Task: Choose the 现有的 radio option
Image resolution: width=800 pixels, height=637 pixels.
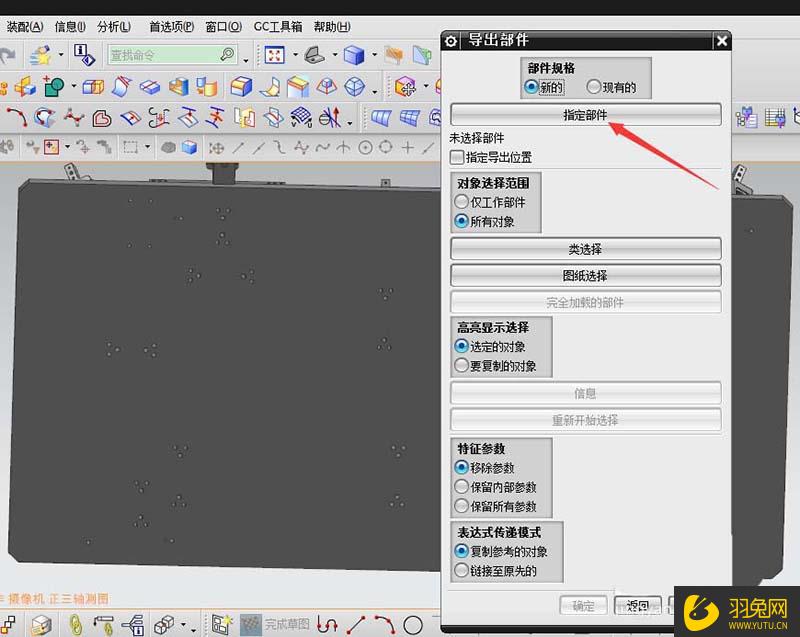Action: pos(592,88)
